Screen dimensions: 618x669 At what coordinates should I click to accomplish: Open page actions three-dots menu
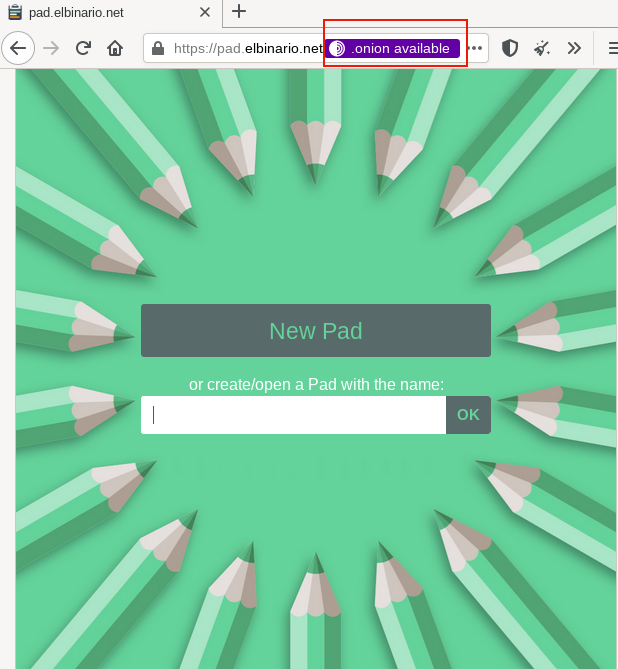(x=474, y=48)
